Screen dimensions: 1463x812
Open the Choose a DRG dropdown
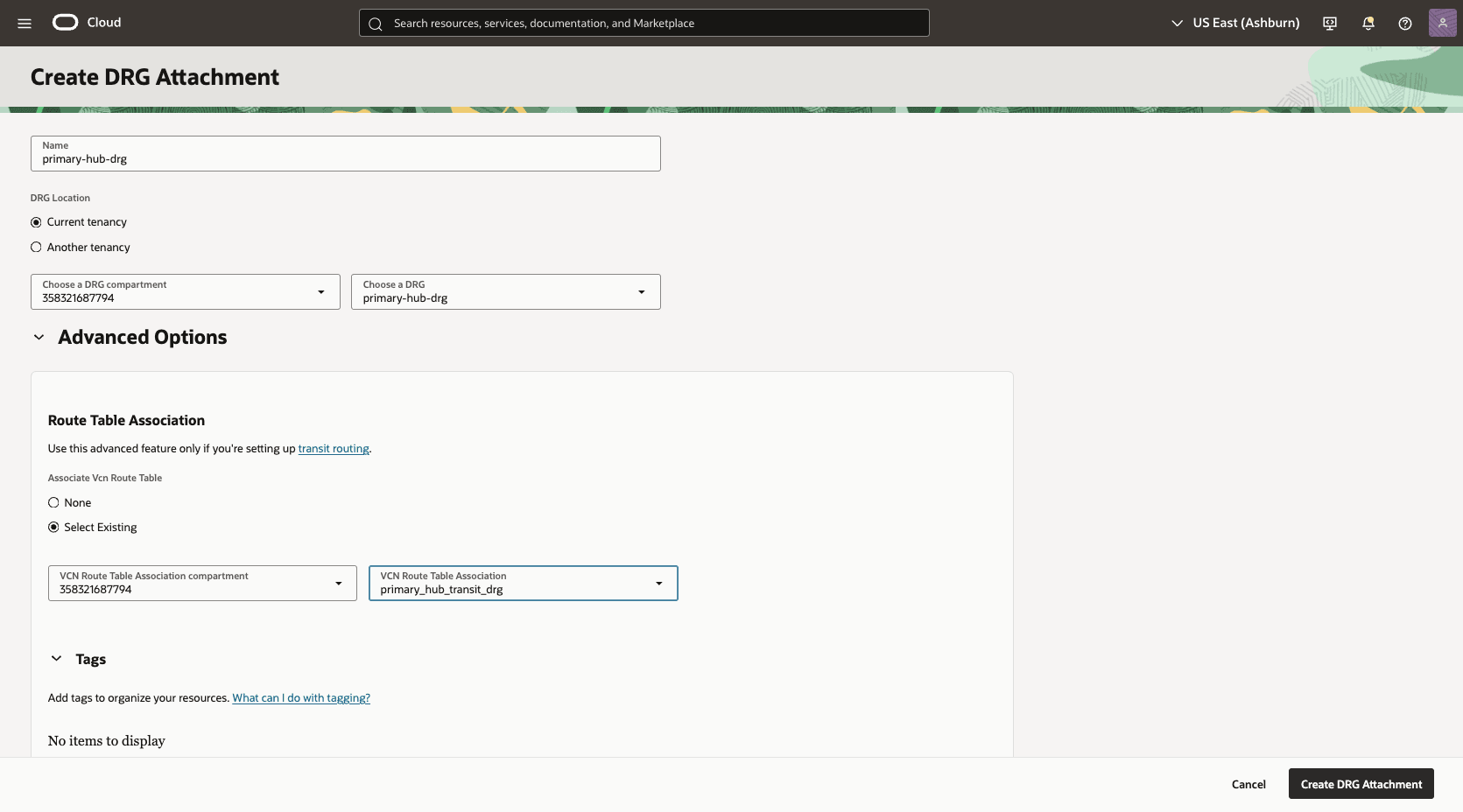coord(642,291)
